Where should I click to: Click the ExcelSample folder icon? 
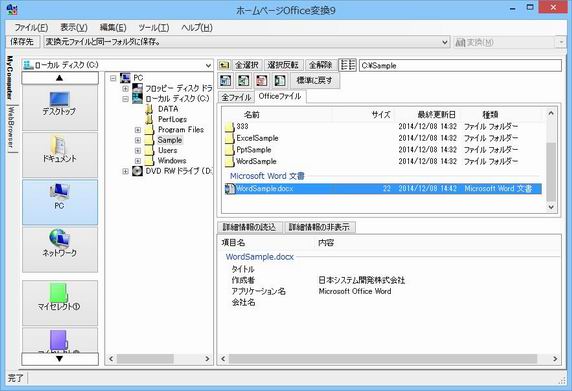229,138
